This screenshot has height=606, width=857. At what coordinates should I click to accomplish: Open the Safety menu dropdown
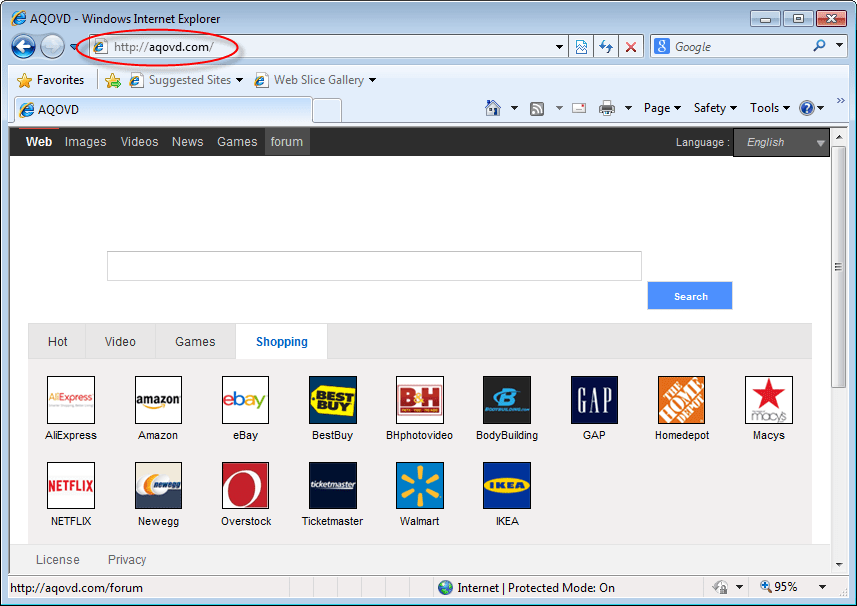(x=715, y=108)
